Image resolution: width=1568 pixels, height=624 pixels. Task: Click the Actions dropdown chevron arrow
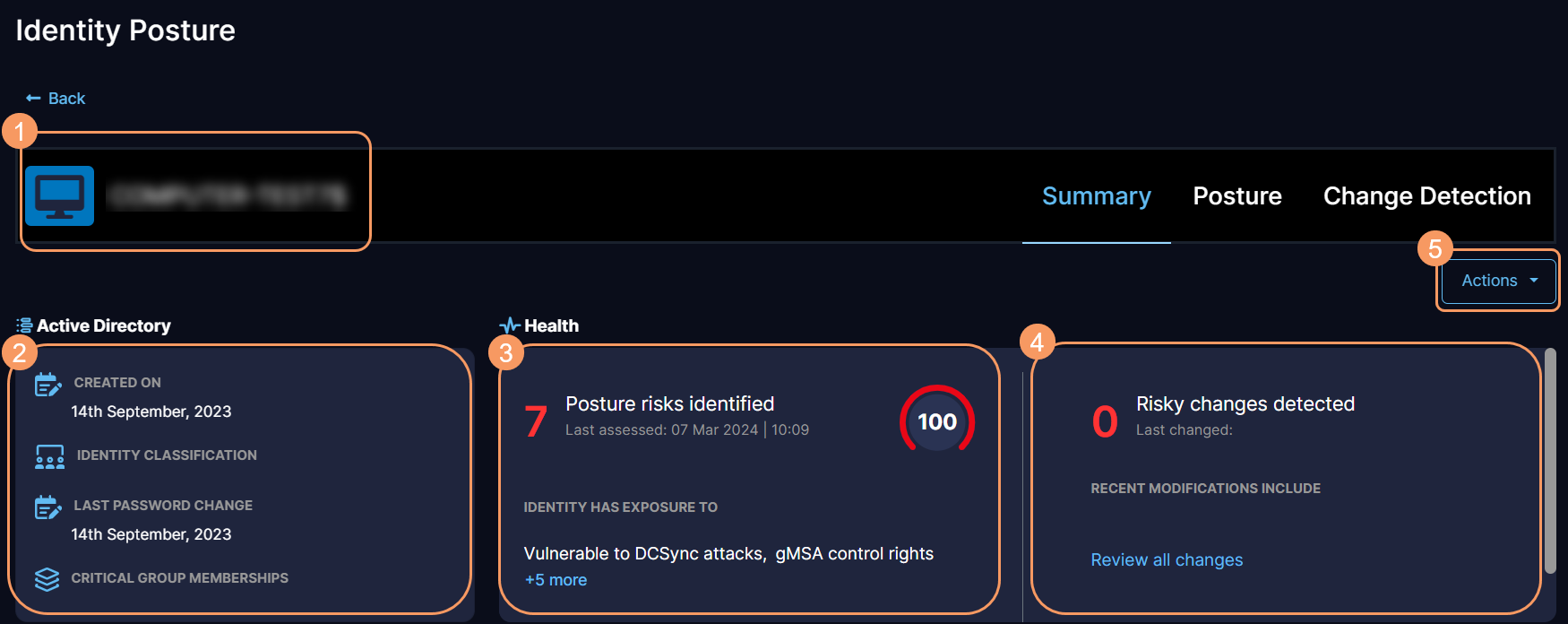(x=1535, y=281)
